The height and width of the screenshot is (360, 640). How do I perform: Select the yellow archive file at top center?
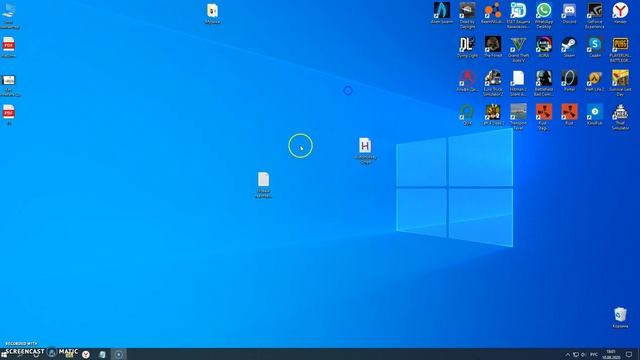(x=212, y=13)
